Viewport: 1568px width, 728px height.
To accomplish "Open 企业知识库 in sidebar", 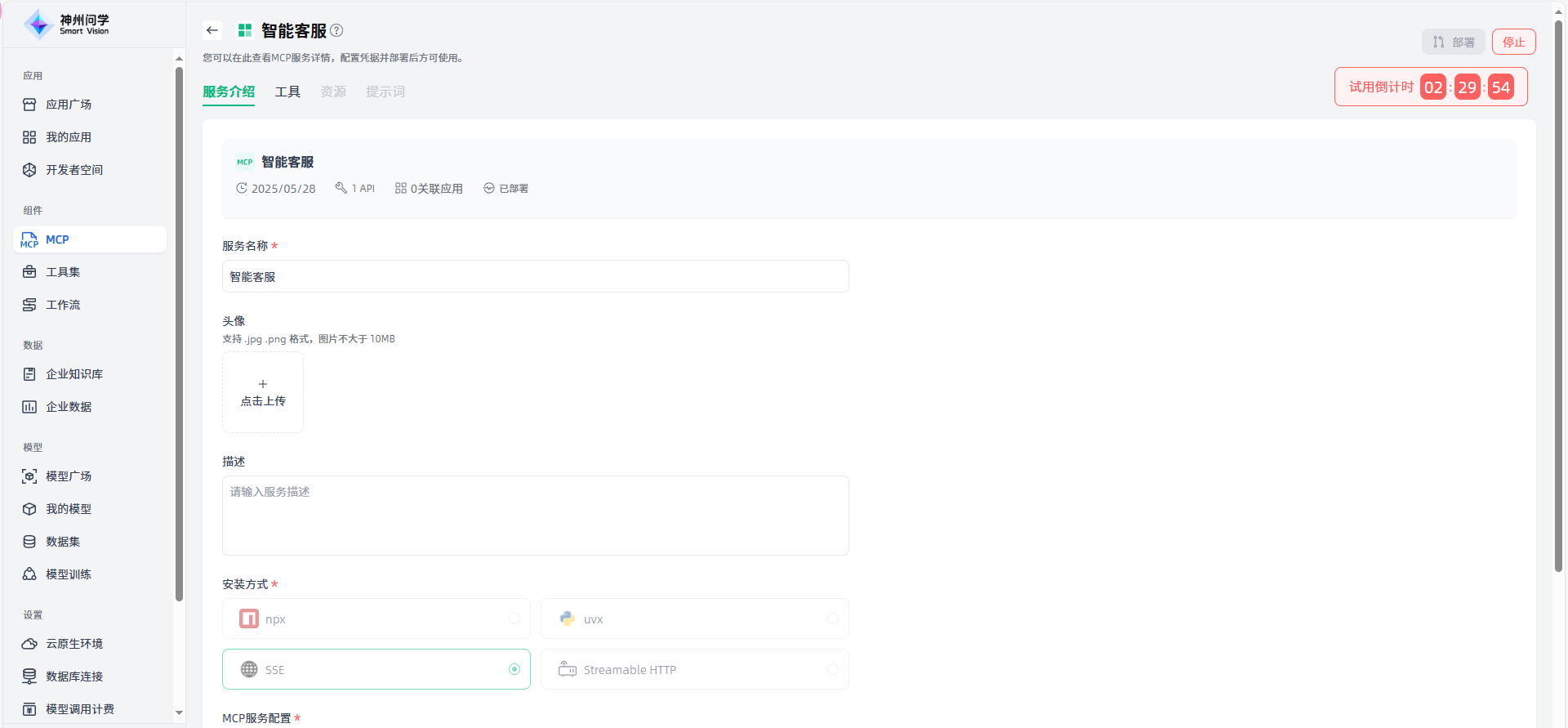I will 74,374.
